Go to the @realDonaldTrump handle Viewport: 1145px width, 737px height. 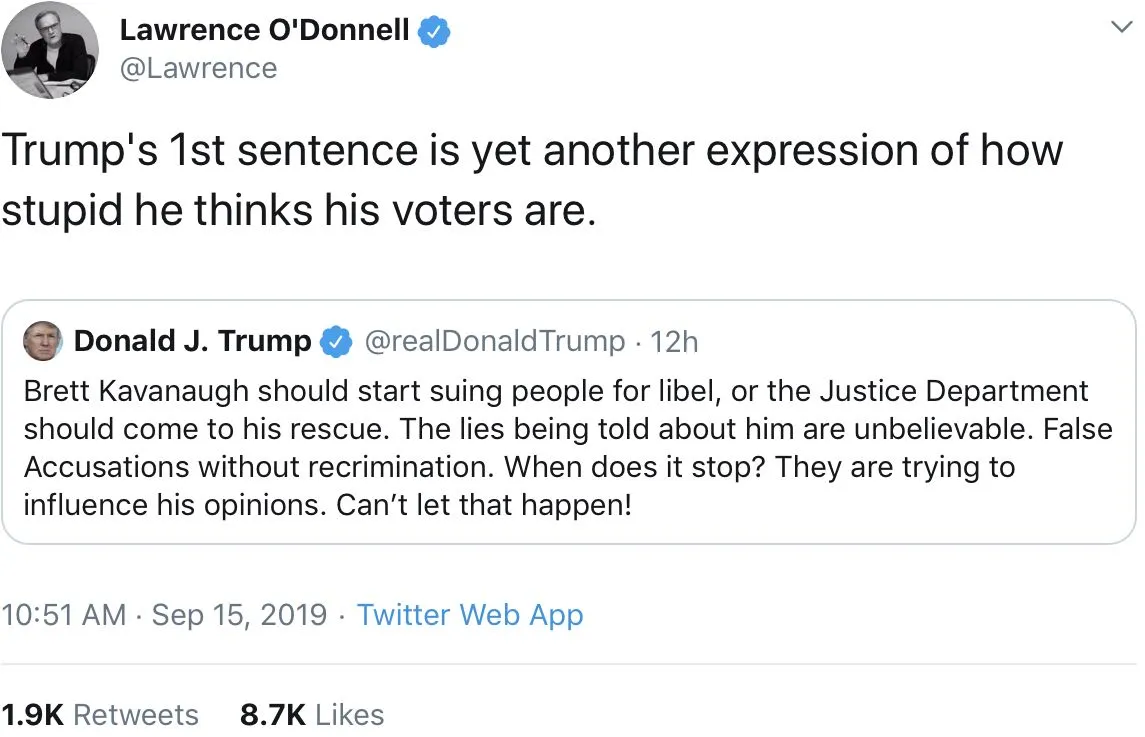click(x=494, y=341)
